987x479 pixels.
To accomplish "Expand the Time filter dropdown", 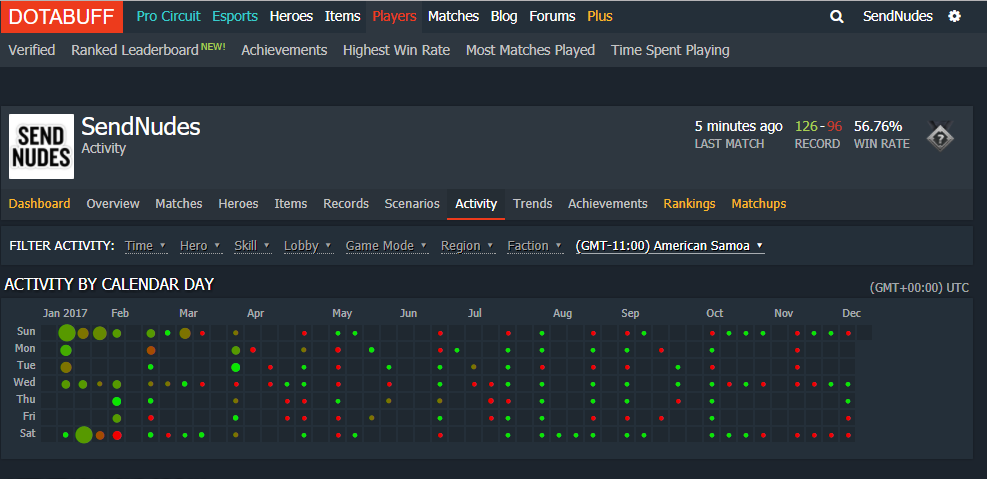I will point(144,246).
